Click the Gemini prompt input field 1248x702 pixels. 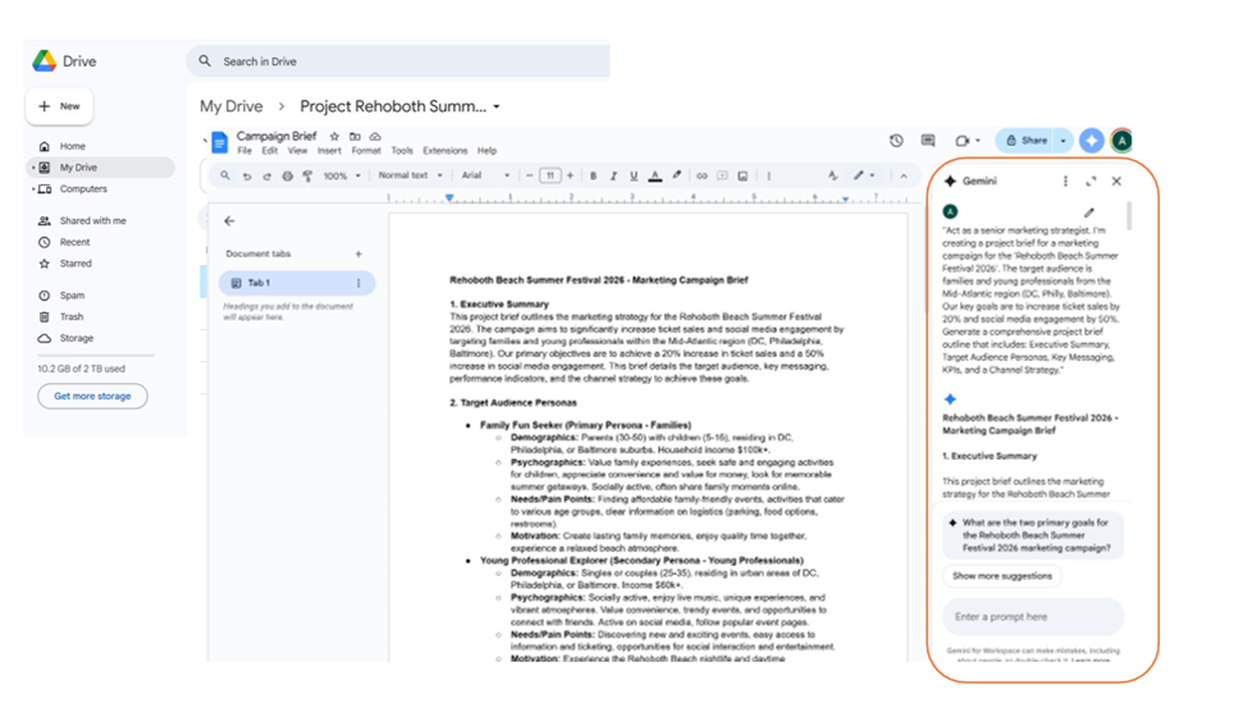coord(1033,617)
